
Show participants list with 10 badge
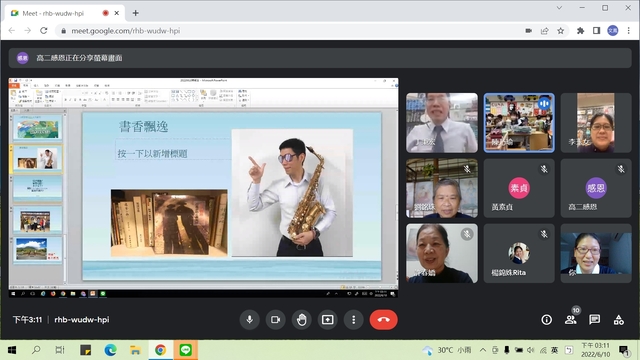[x=571, y=320]
